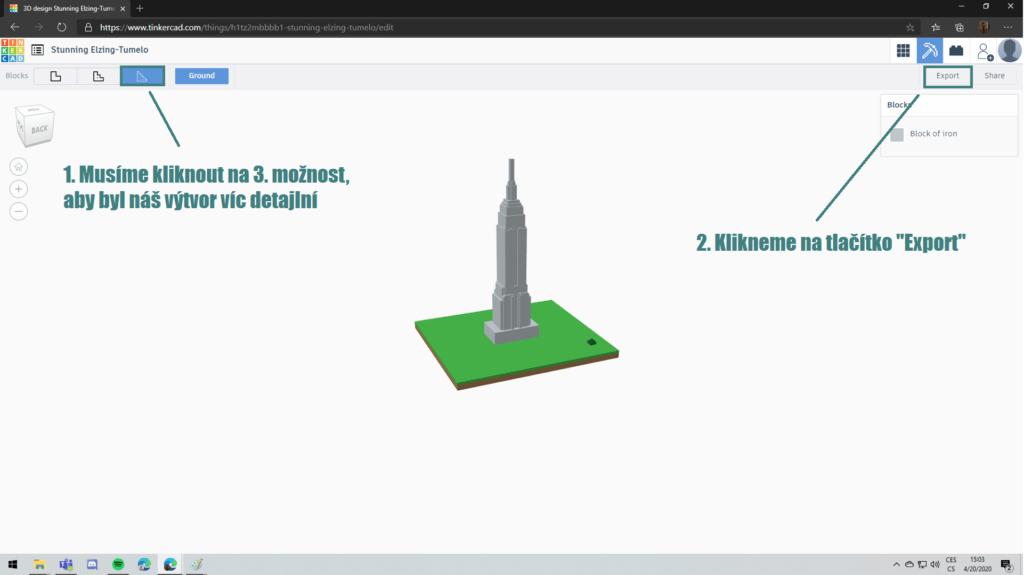Open the user profile avatar
Image resolution: width=1024 pixels, height=575 pixels.
pos(1009,50)
